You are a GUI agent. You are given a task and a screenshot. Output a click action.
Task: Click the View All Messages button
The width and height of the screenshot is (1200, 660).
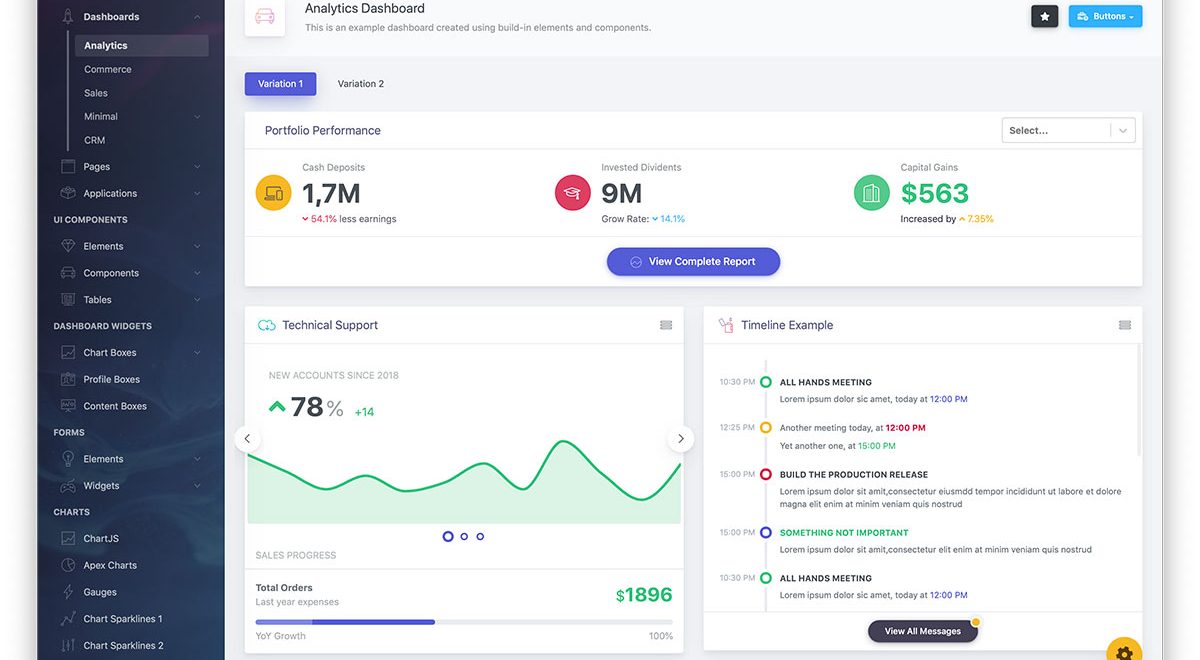point(922,631)
